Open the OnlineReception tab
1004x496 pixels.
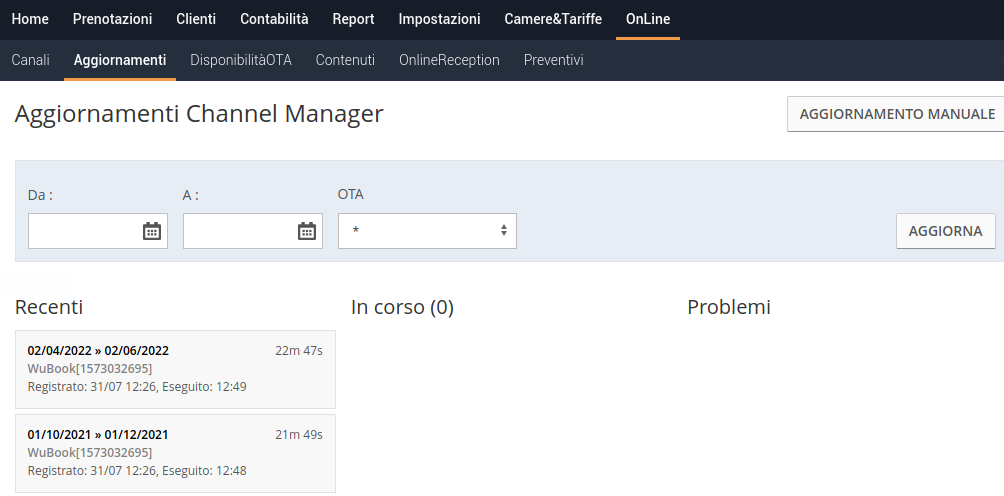[449, 60]
